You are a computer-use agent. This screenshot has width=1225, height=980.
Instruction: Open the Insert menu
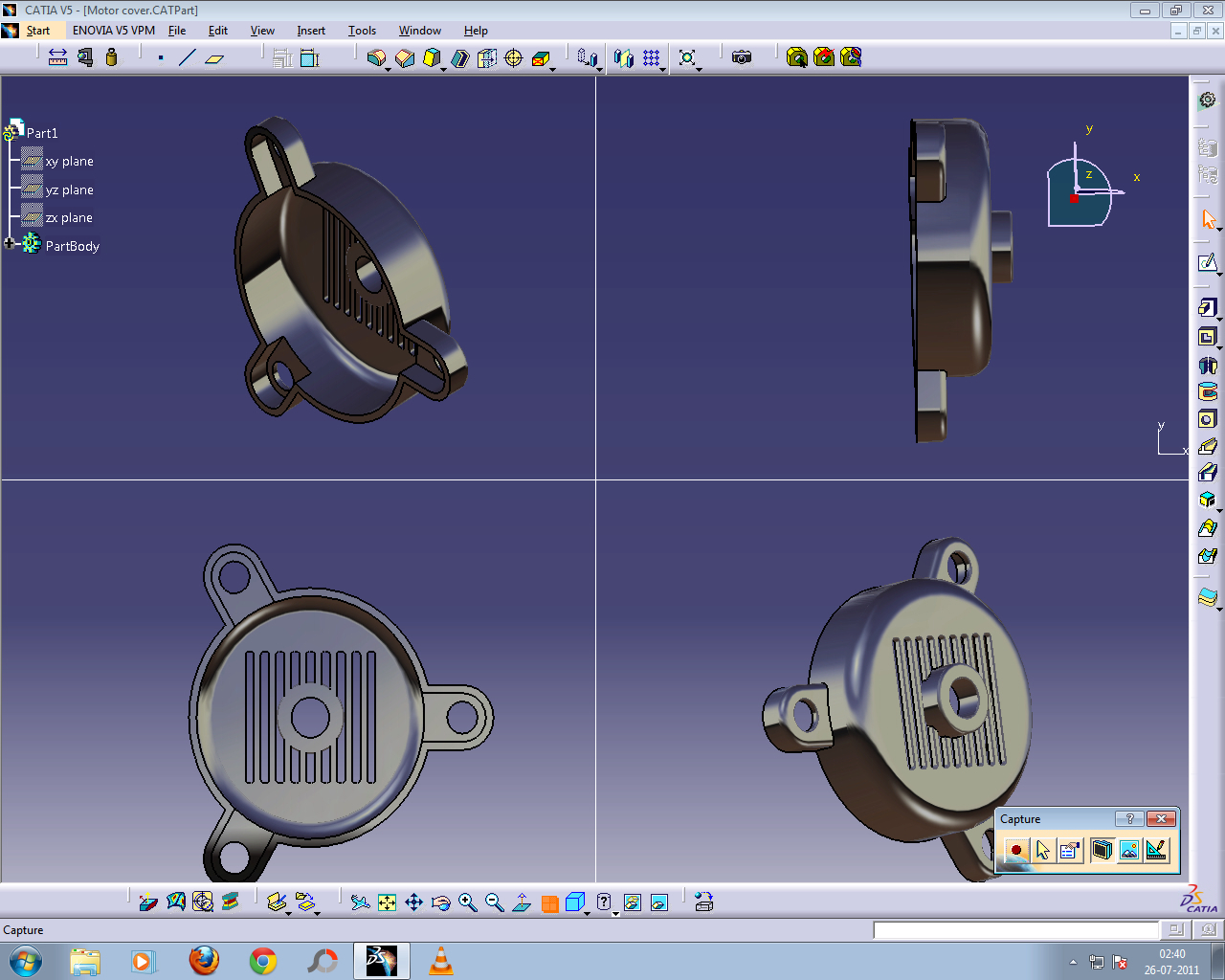pyautogui.click(x=311, y=31)
